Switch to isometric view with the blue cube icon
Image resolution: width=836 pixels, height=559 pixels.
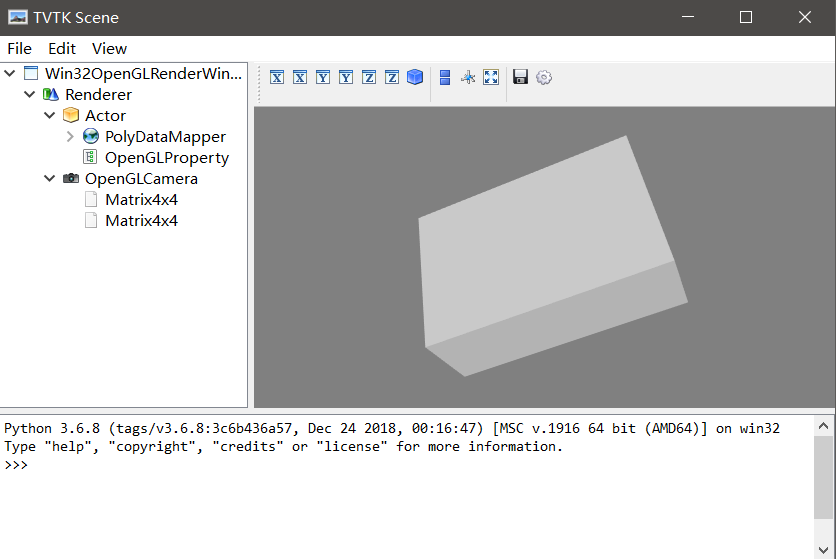click(x=415, y=77)
